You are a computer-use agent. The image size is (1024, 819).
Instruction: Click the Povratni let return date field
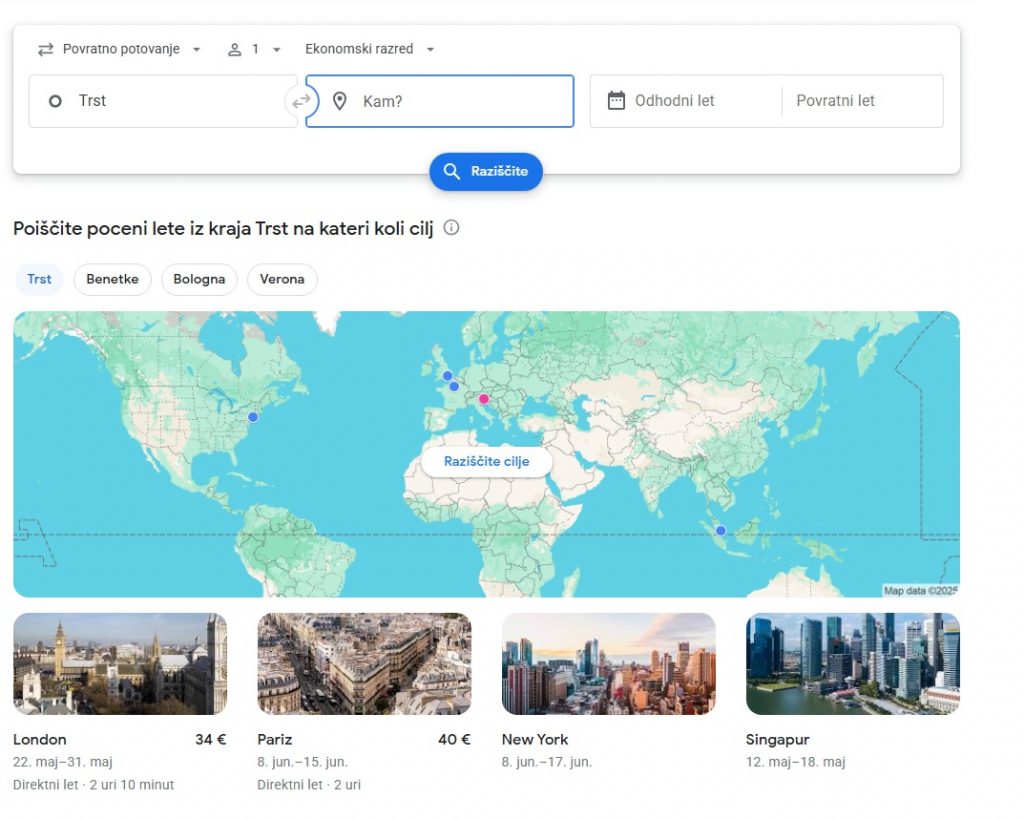pos(860,101)
